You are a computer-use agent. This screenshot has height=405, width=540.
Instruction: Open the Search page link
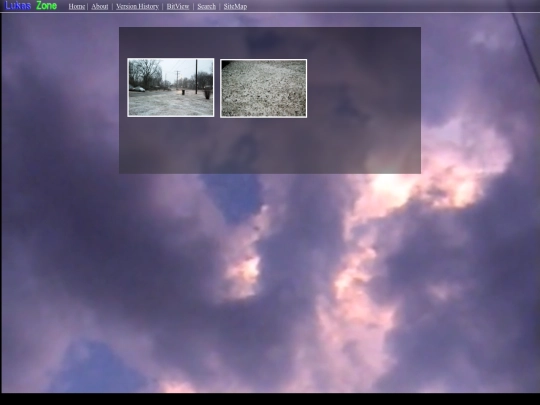(207, 7)
